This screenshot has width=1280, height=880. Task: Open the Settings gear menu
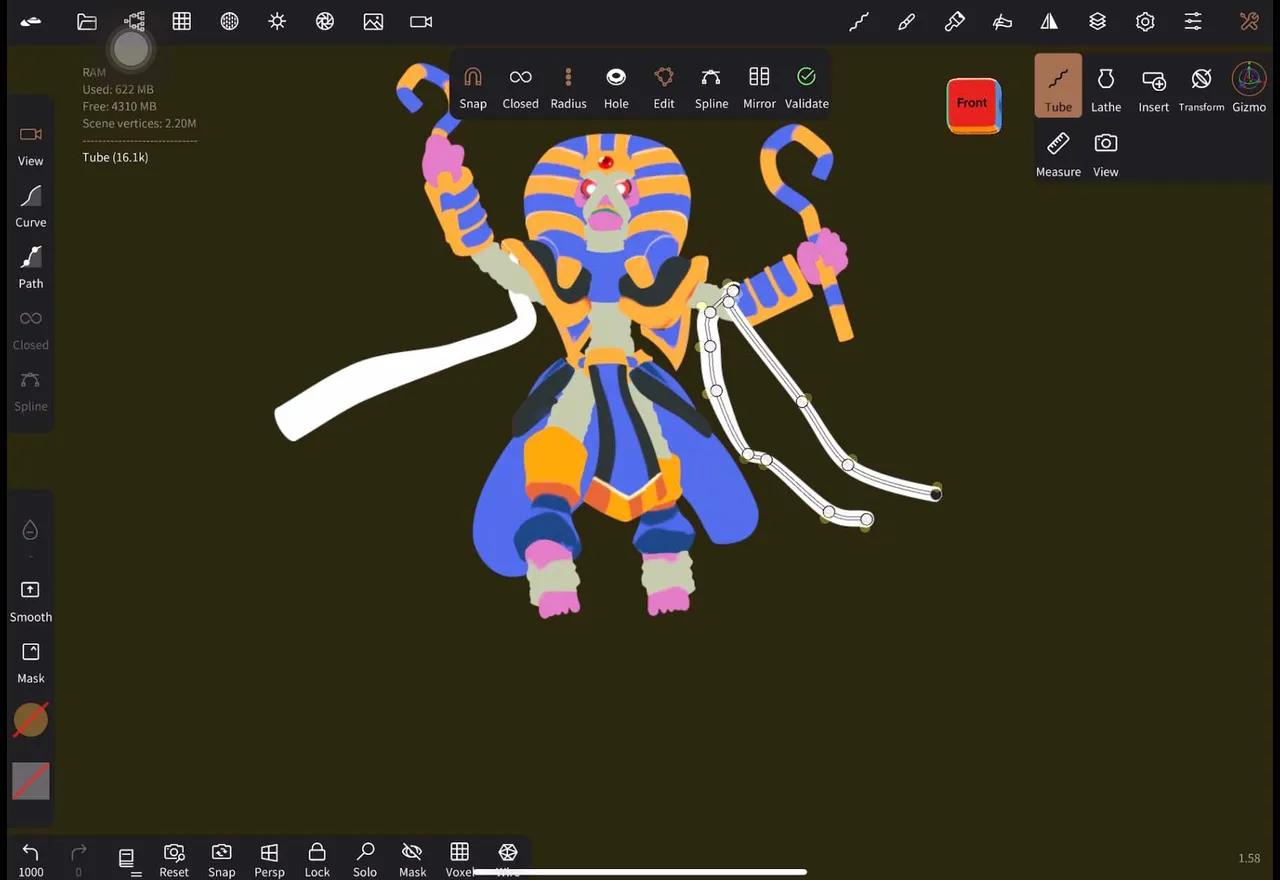(x=1145, y=22)
